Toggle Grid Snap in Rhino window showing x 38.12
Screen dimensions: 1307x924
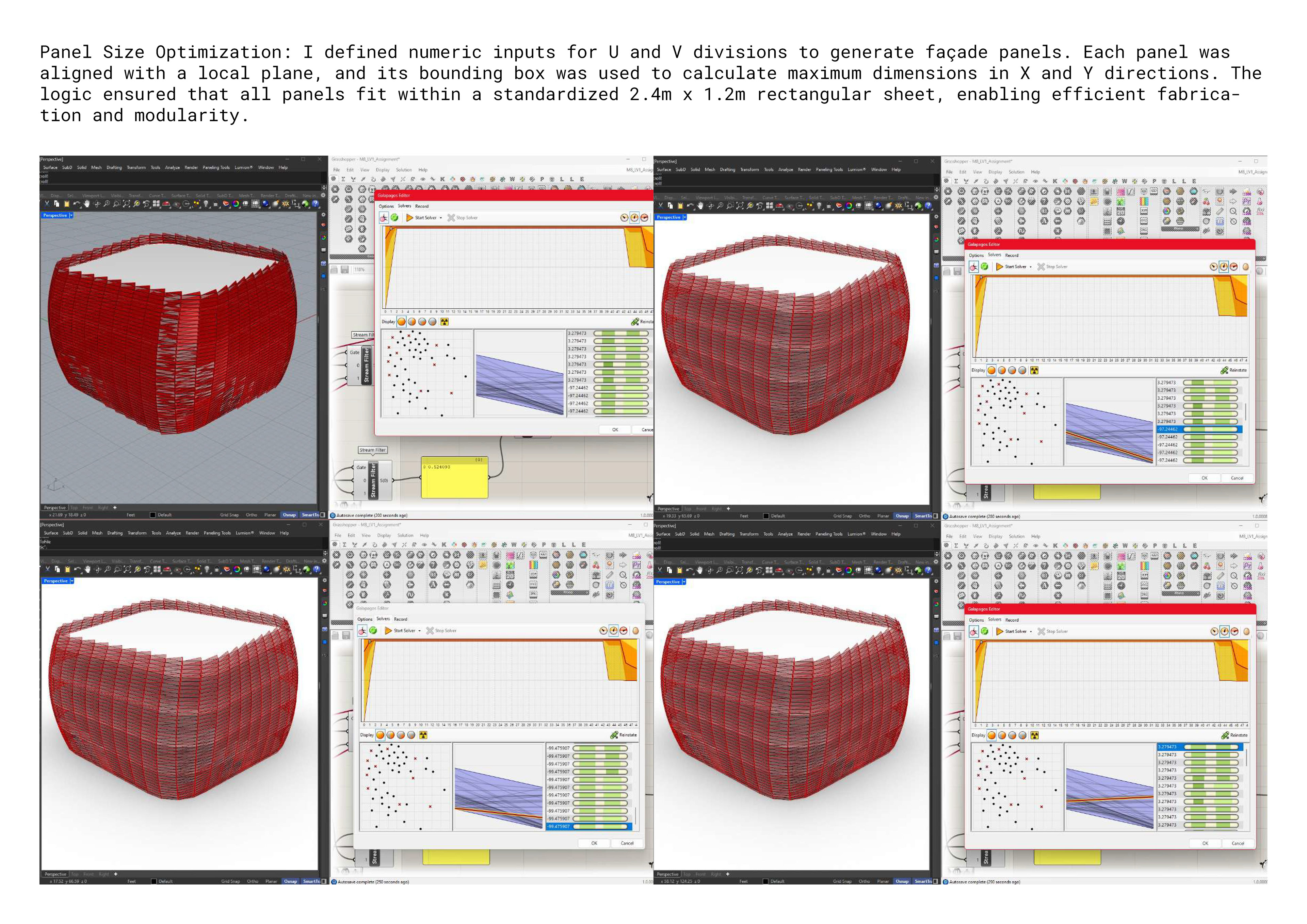[842, 881]
